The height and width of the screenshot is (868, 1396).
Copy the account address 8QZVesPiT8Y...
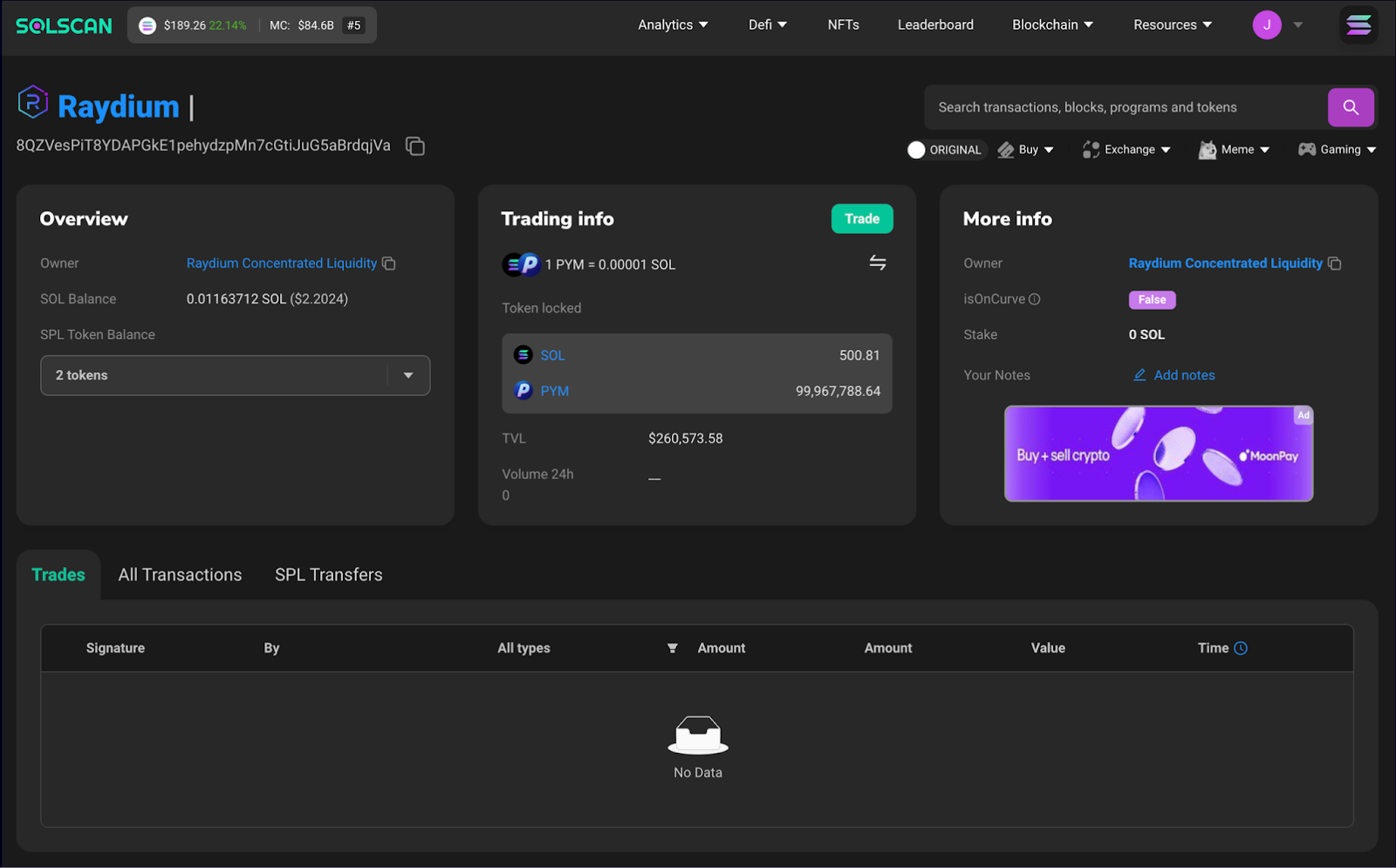click(x=415, y=147)
